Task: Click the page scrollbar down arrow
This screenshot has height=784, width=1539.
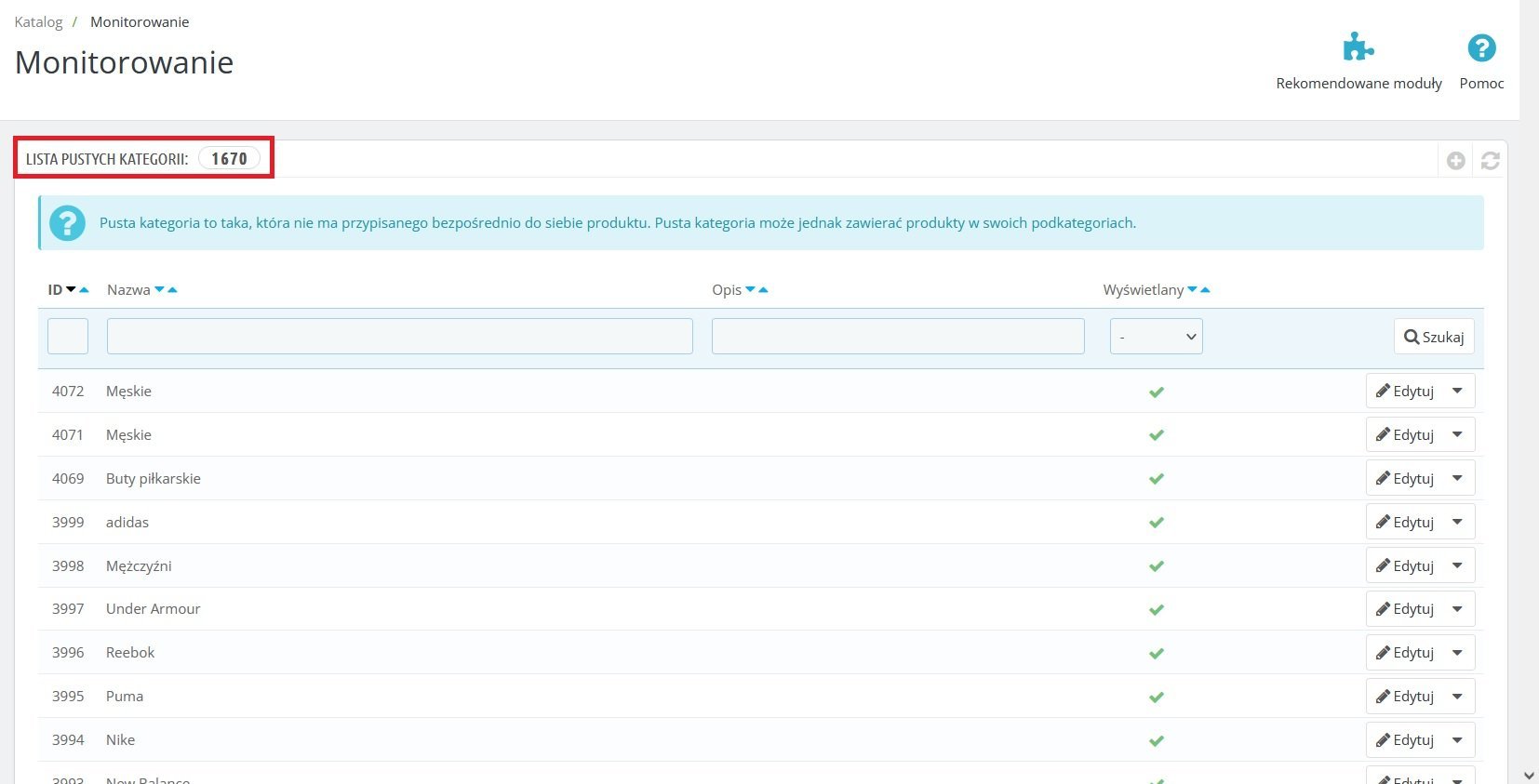Action: tap(1529, 774)
